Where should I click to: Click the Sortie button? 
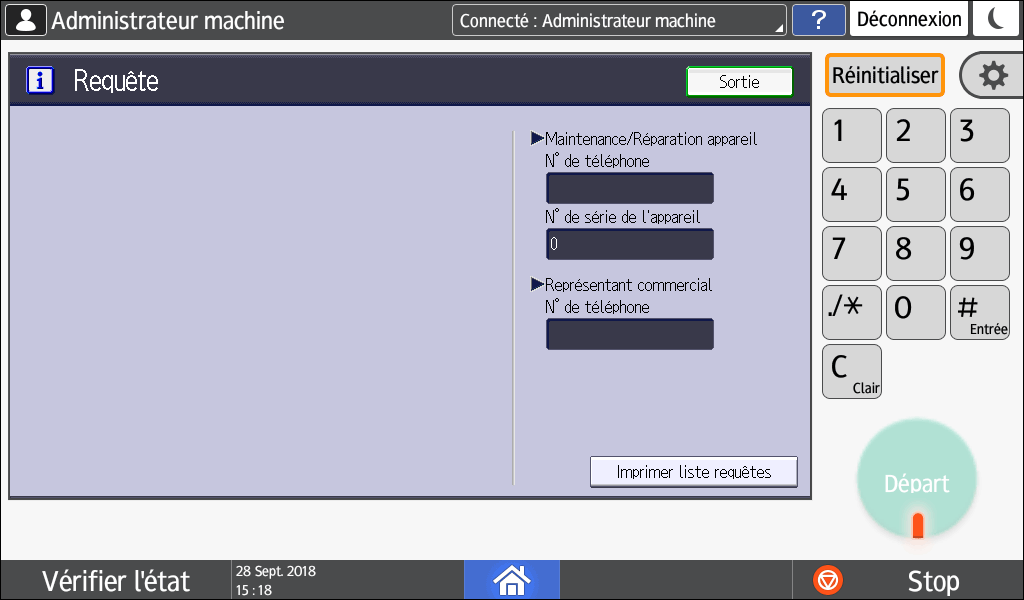(739, 82)
